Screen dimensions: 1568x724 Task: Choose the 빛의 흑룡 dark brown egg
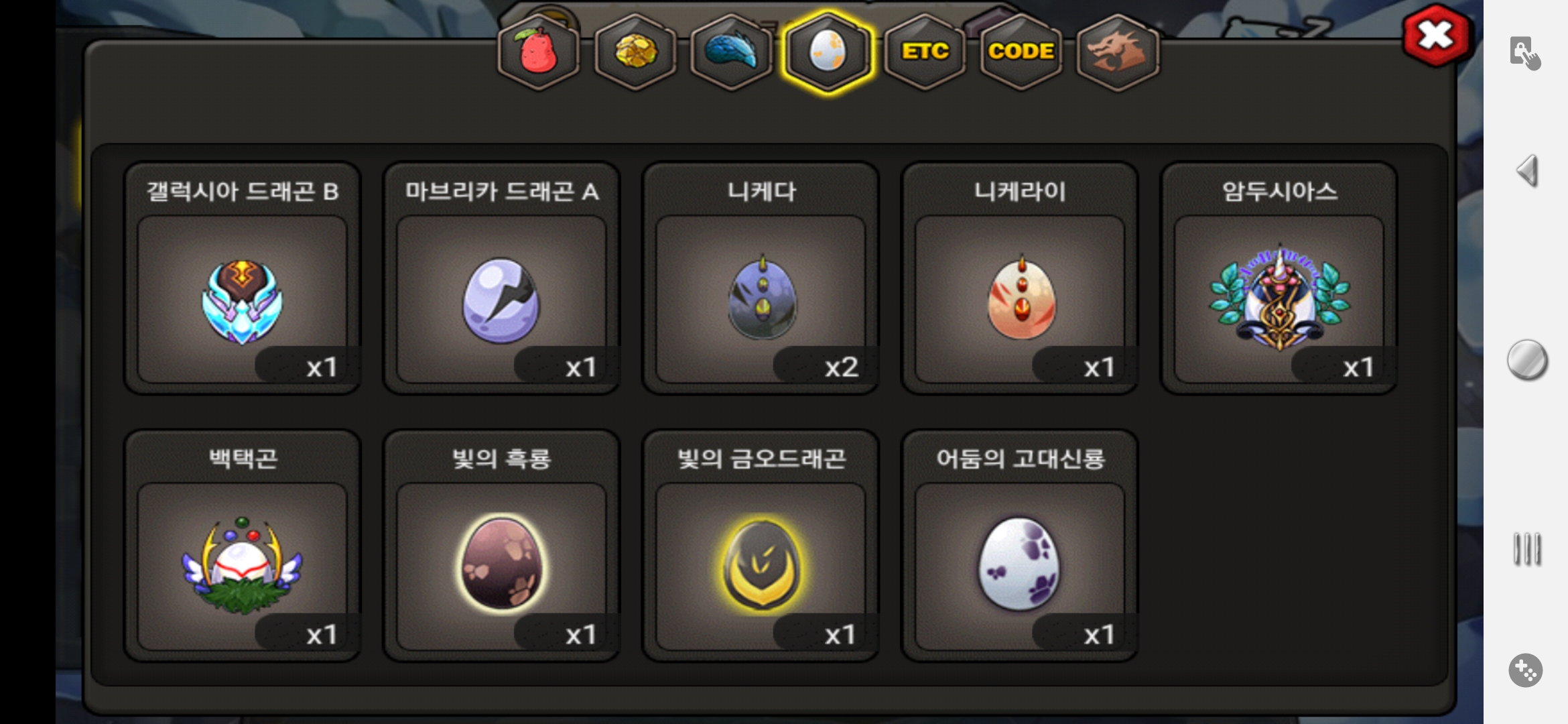501,546
